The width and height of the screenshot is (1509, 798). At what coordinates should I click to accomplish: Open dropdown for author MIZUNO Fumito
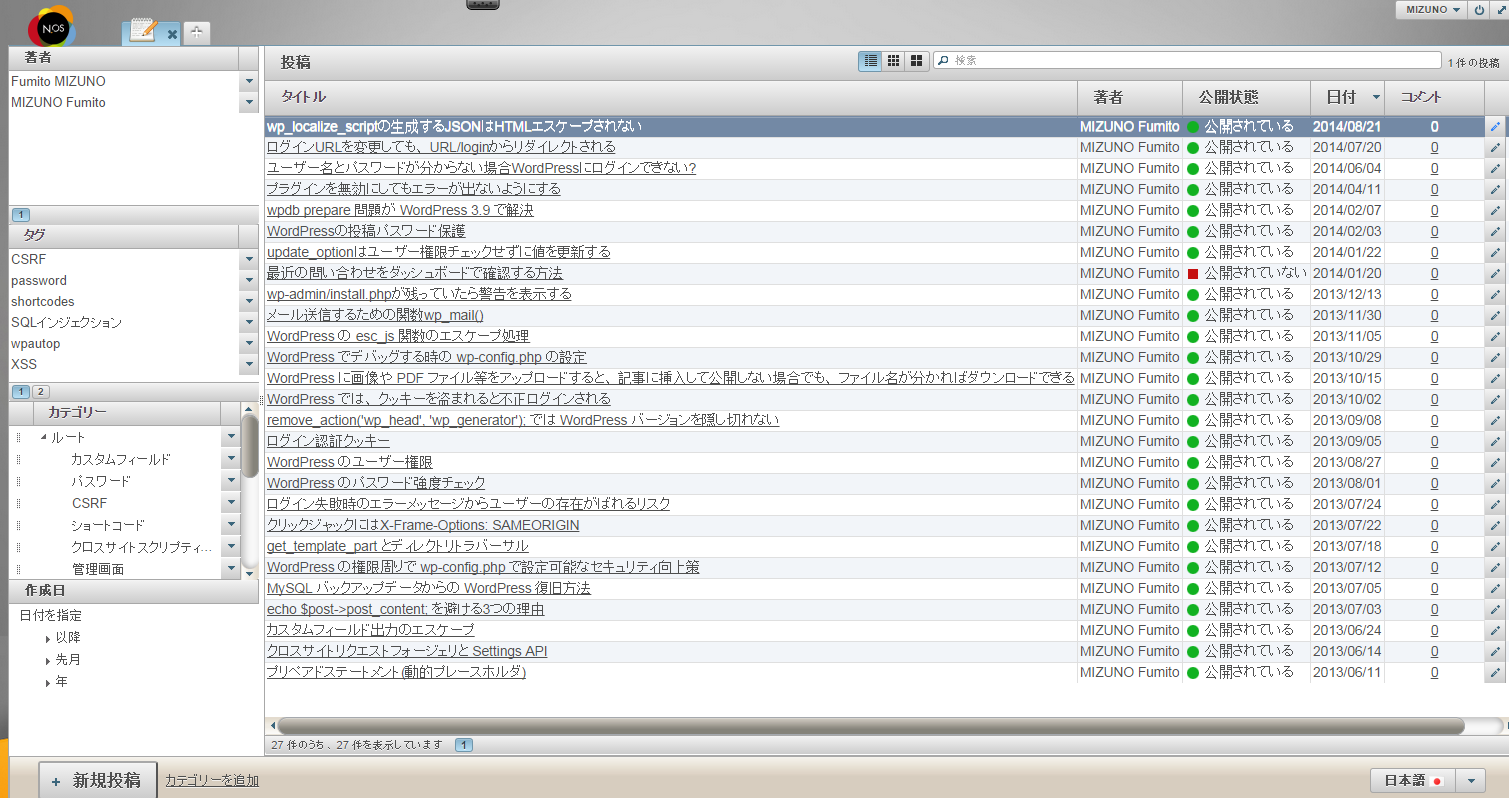(x=249, y=102)
